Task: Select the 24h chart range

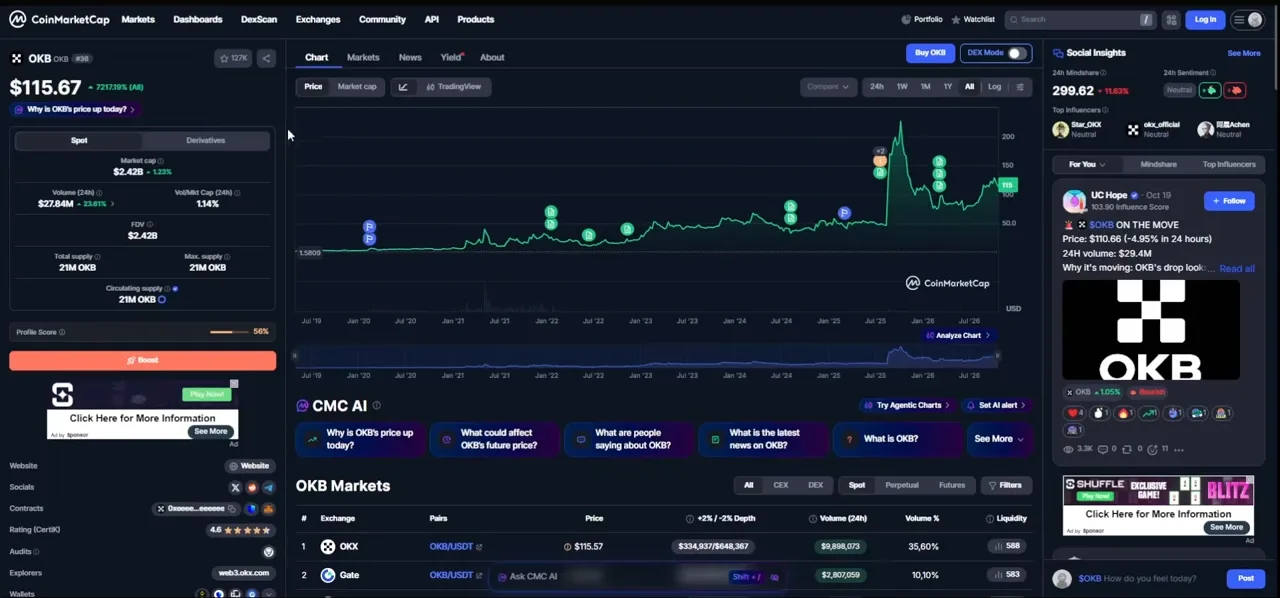Action: pyautogui.click(x=877, y=87)
